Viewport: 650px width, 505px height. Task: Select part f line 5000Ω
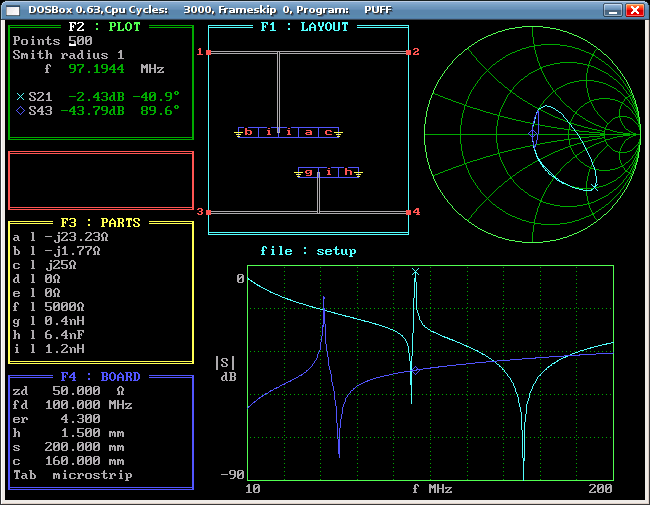point(49,307)
